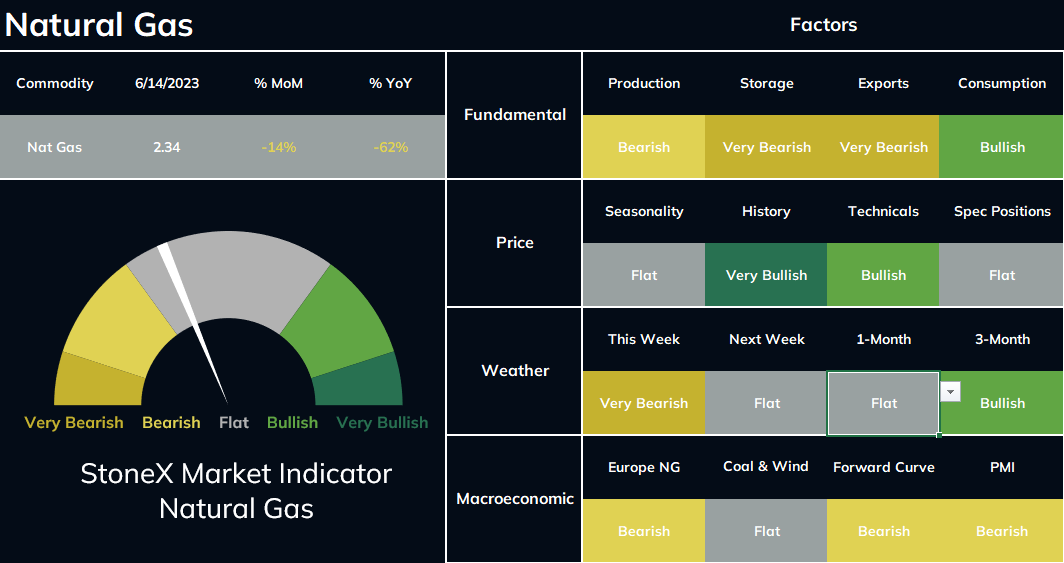Select the PMI Bearish cell

pos(1002,531)
